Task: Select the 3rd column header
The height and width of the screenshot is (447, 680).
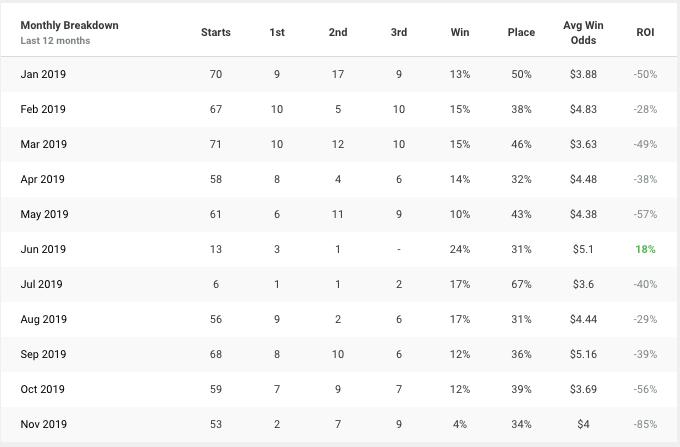Action: point(399,33)
